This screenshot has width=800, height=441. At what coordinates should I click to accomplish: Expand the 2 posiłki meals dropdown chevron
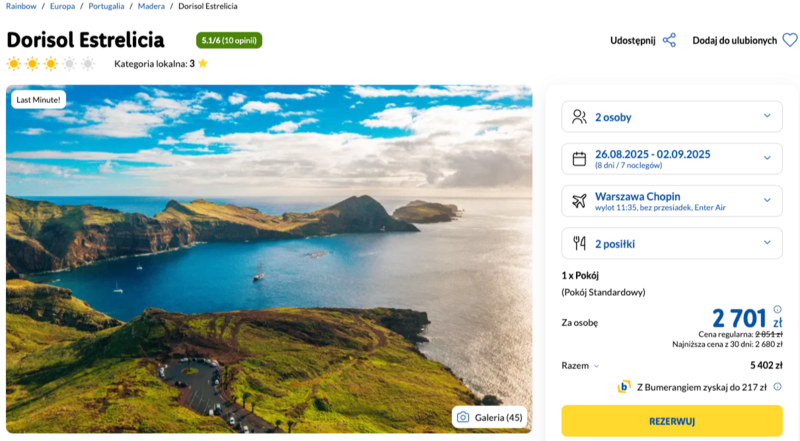pos(767,242)
